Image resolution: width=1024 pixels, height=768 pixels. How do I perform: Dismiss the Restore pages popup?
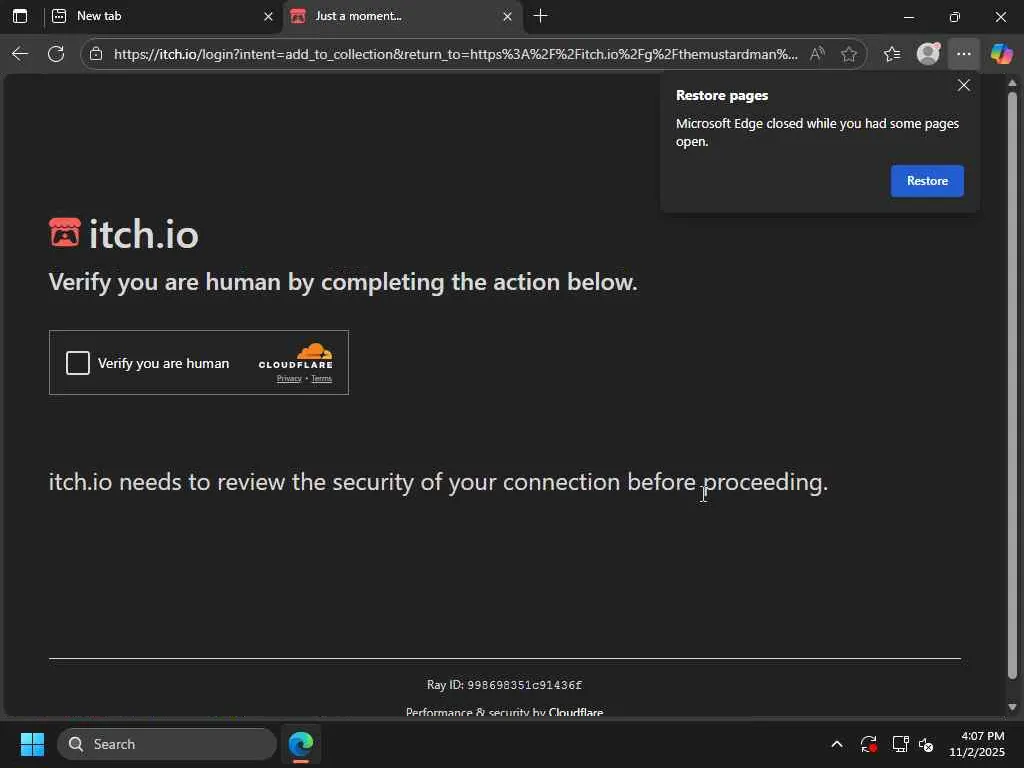pos(963,86)
